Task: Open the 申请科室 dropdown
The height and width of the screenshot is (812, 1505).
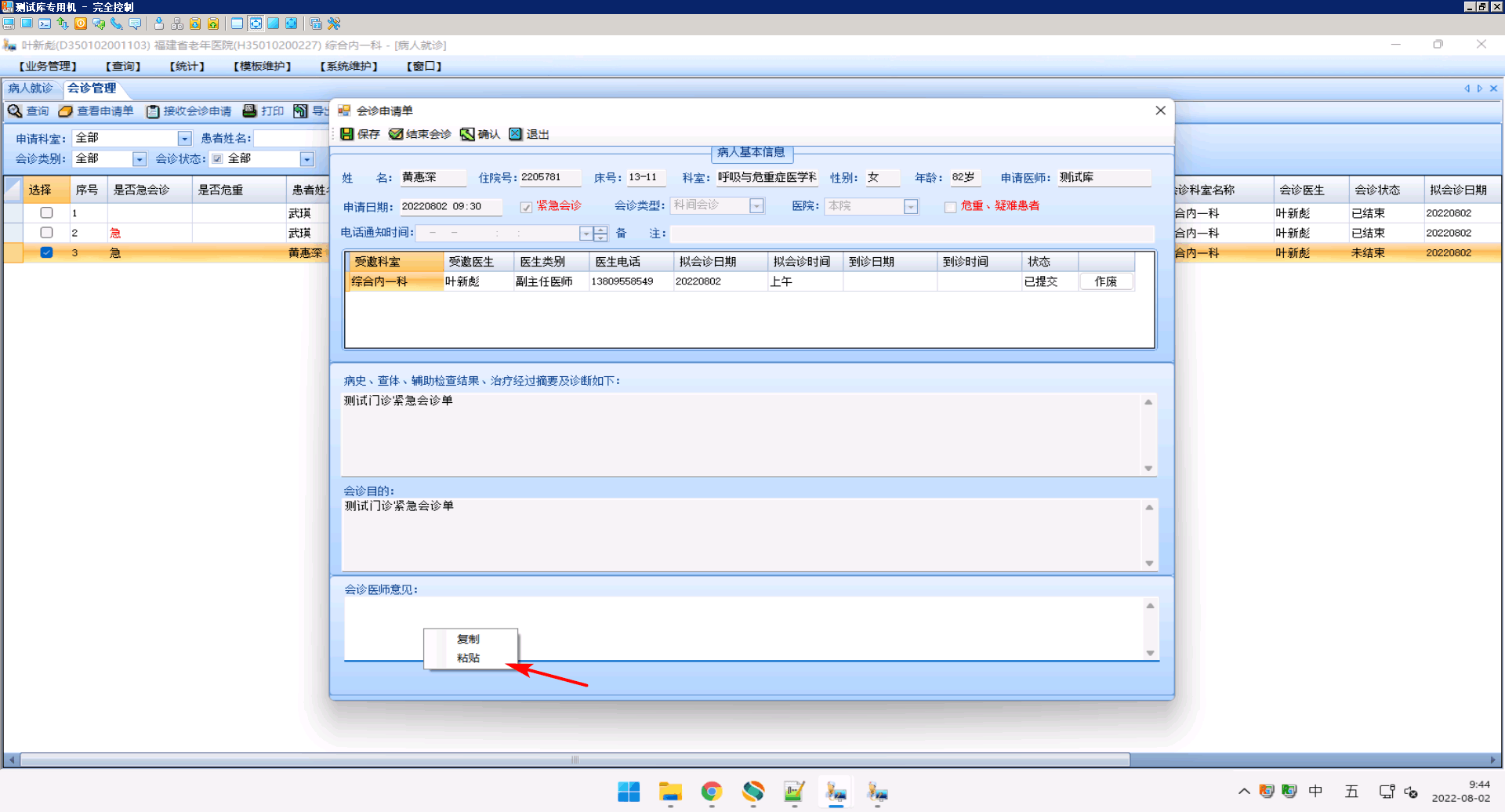Action: [x=185, y=139]
